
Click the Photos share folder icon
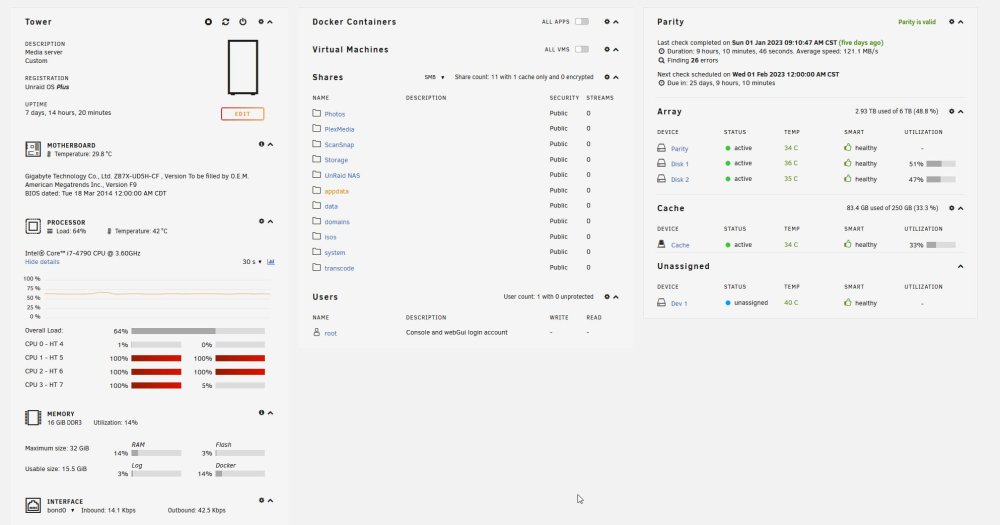coord(316,113)
